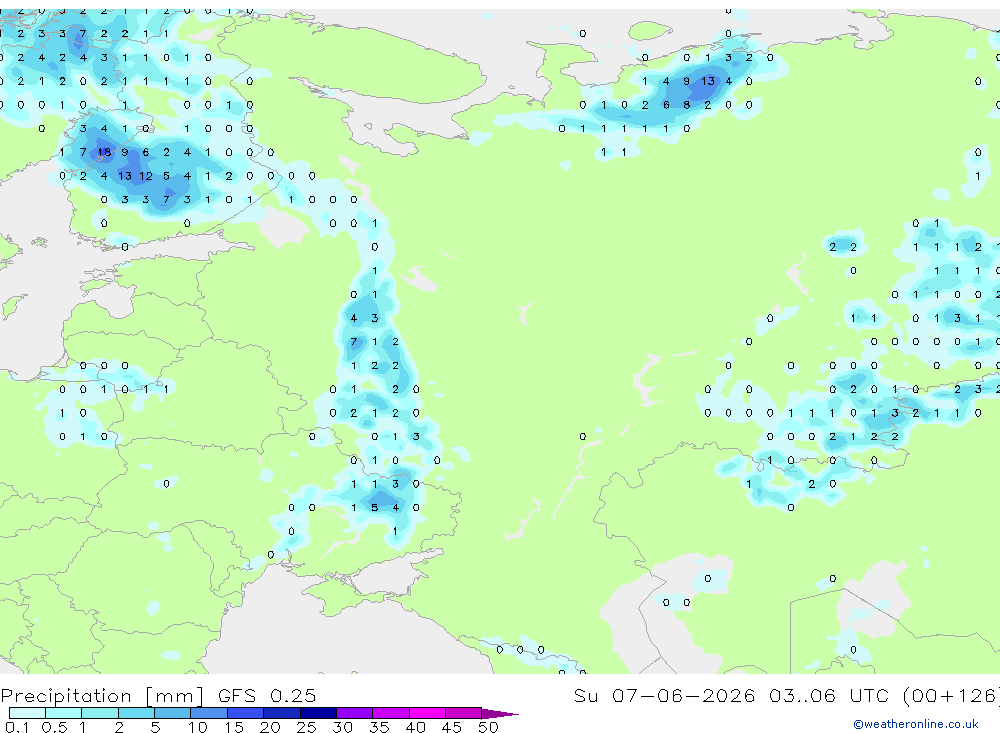Click the legend label '0.1'
1000x733 pixels.
(x=17, y=727)
